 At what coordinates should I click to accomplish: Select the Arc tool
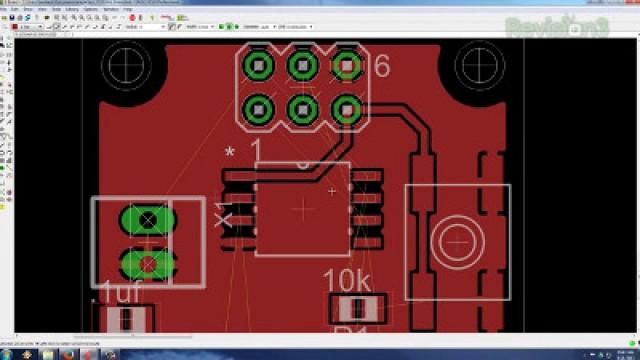9,153
